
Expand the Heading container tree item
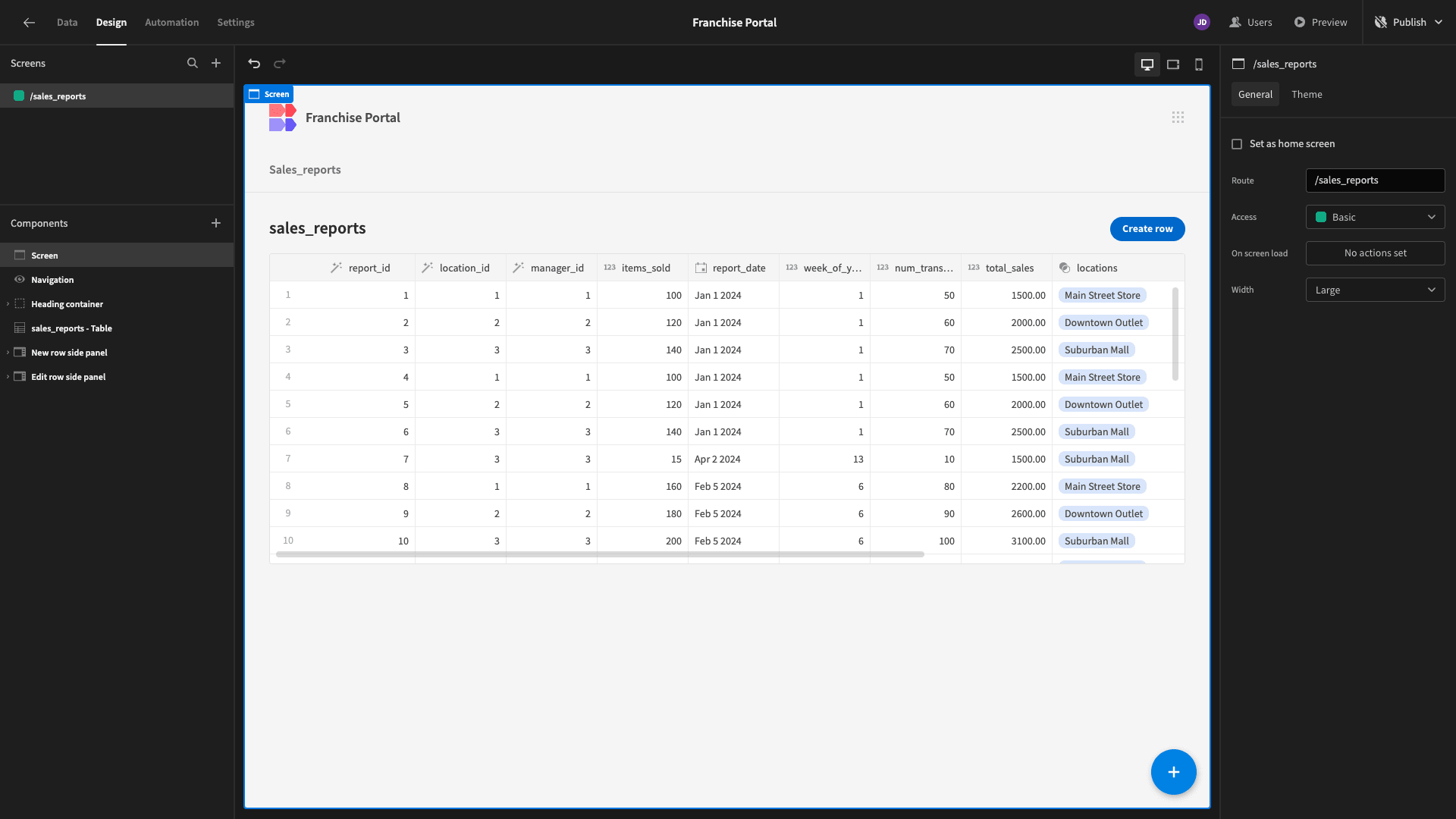8,304
